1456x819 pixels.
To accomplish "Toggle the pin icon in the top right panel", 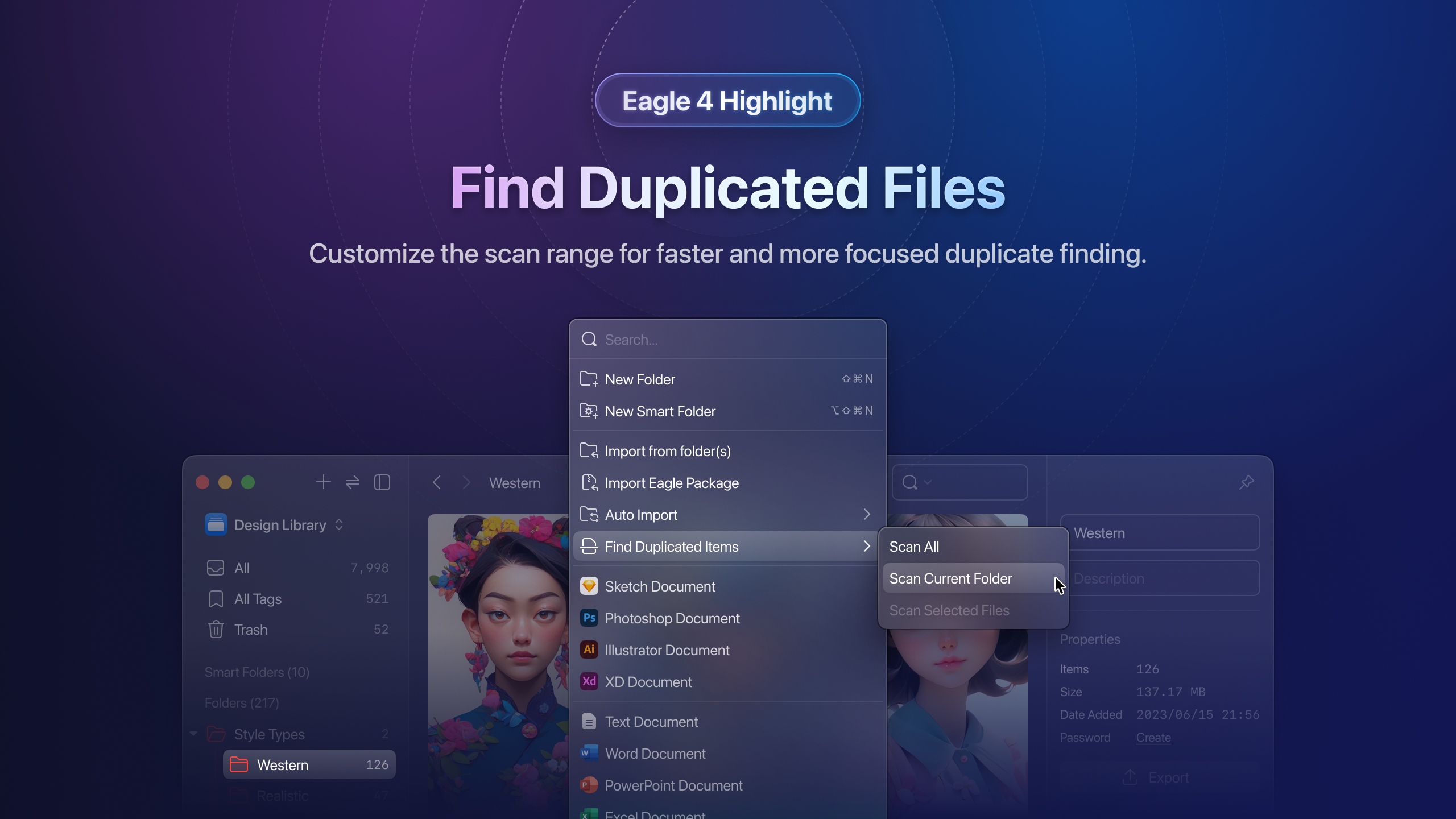I will pos(1246,482).
